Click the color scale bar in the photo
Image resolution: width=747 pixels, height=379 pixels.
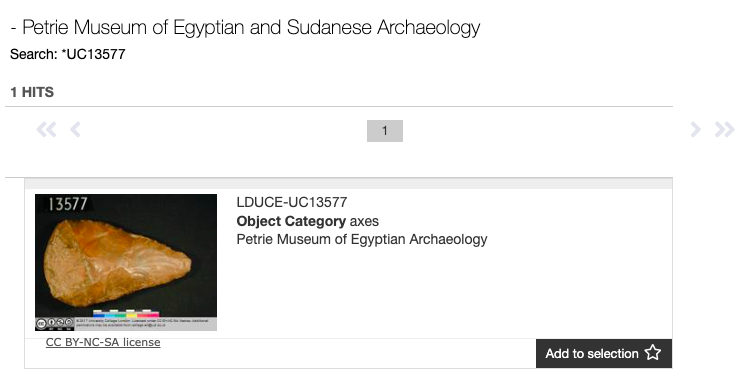coord(126,314)
